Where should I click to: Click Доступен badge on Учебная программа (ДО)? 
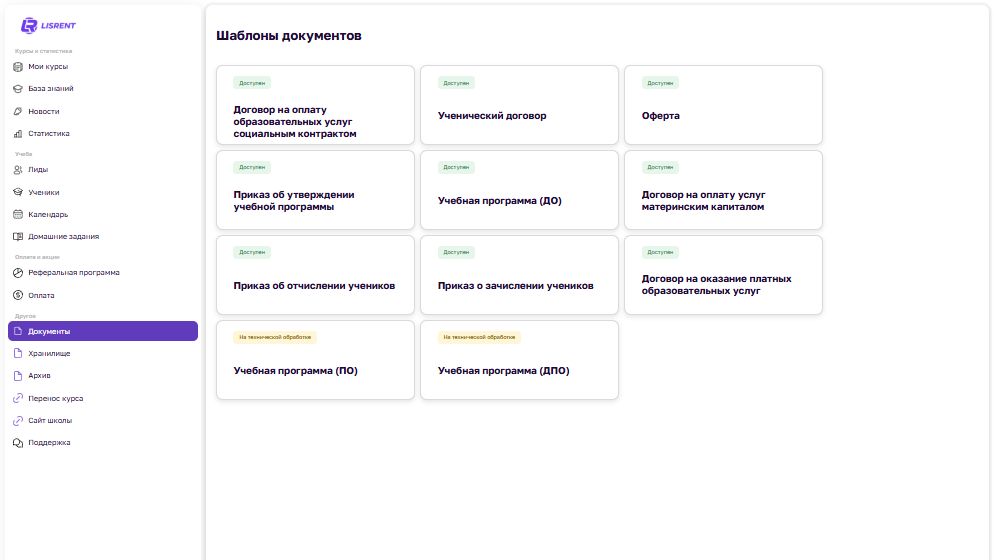(456, 167)
